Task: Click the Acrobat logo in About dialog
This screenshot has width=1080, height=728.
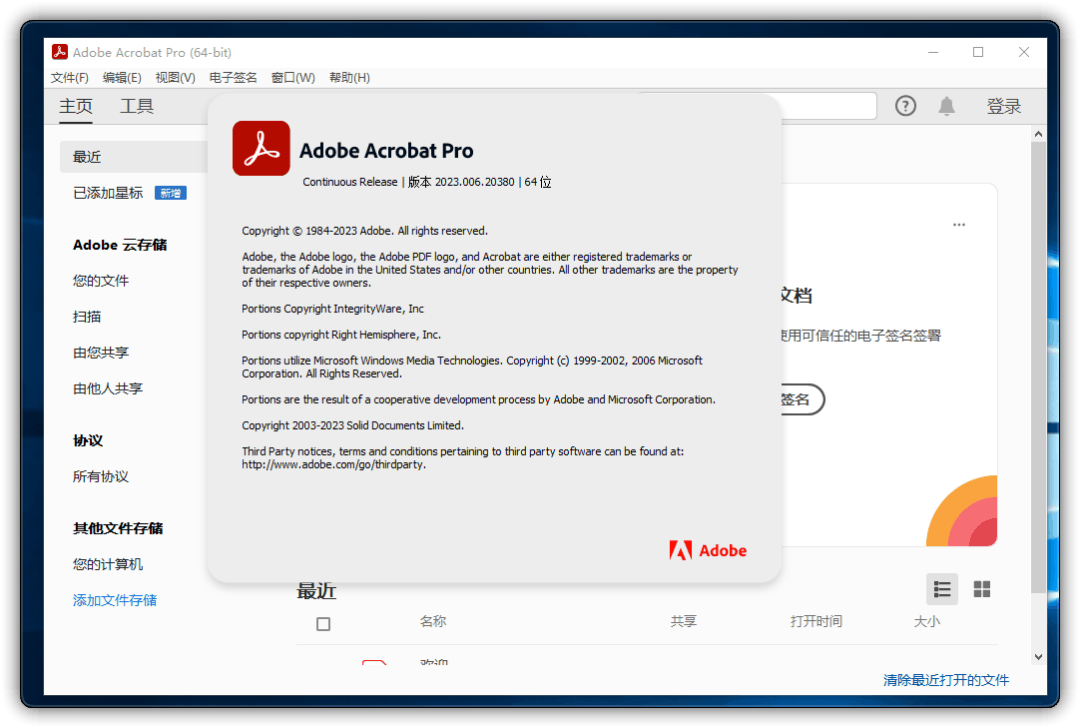Action: (x=261, y=148)
